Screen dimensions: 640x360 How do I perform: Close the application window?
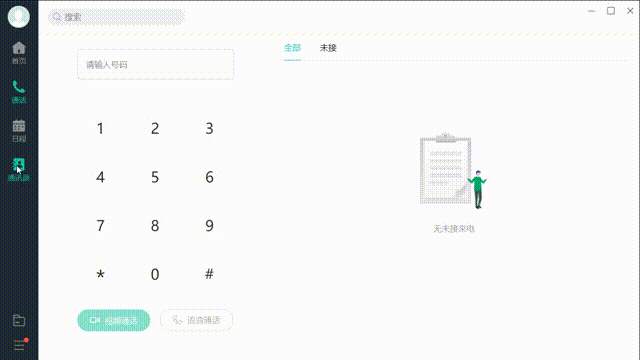630,11
